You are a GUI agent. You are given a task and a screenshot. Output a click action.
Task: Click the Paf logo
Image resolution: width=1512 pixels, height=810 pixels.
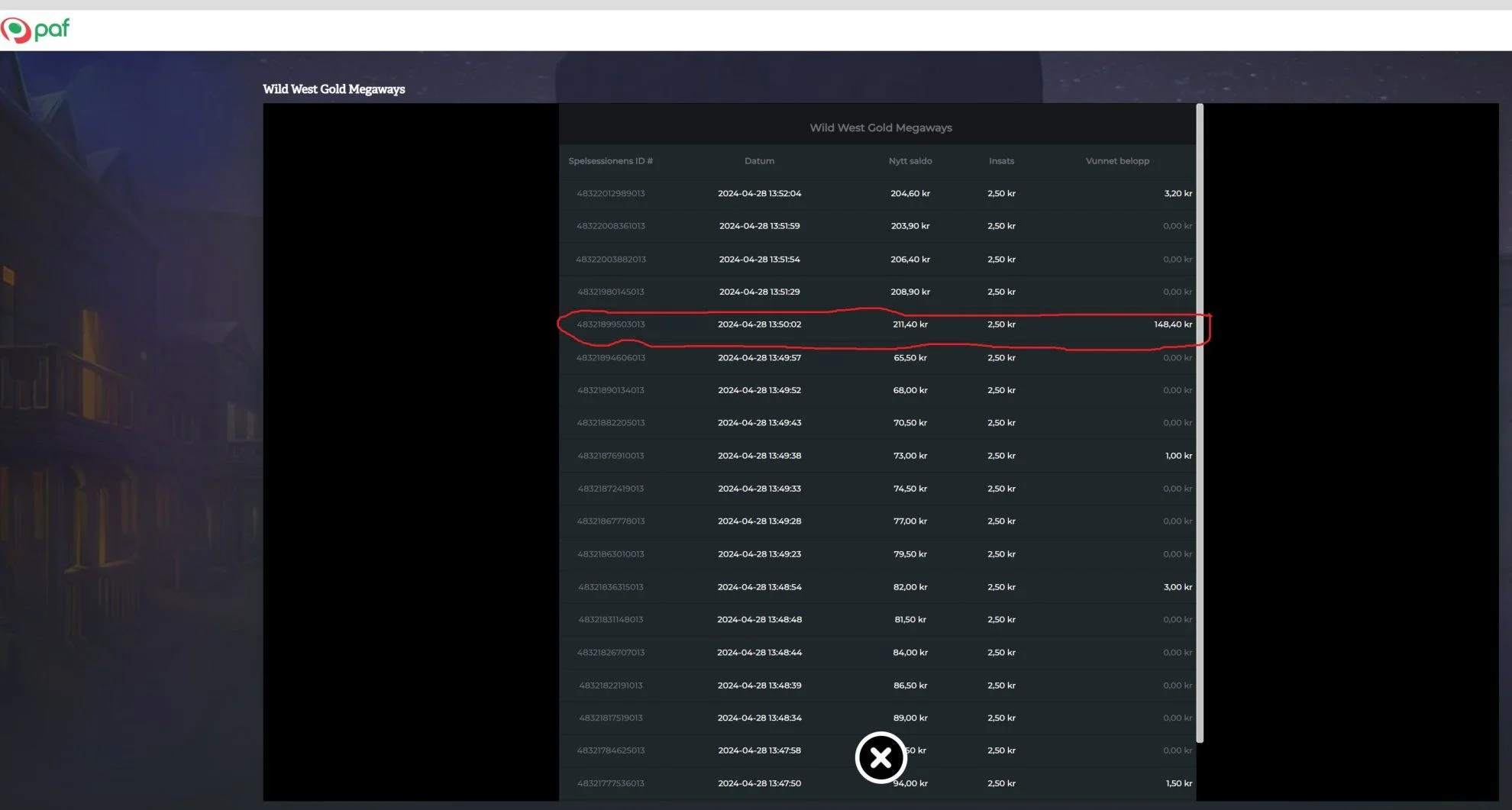coord(35,30)
